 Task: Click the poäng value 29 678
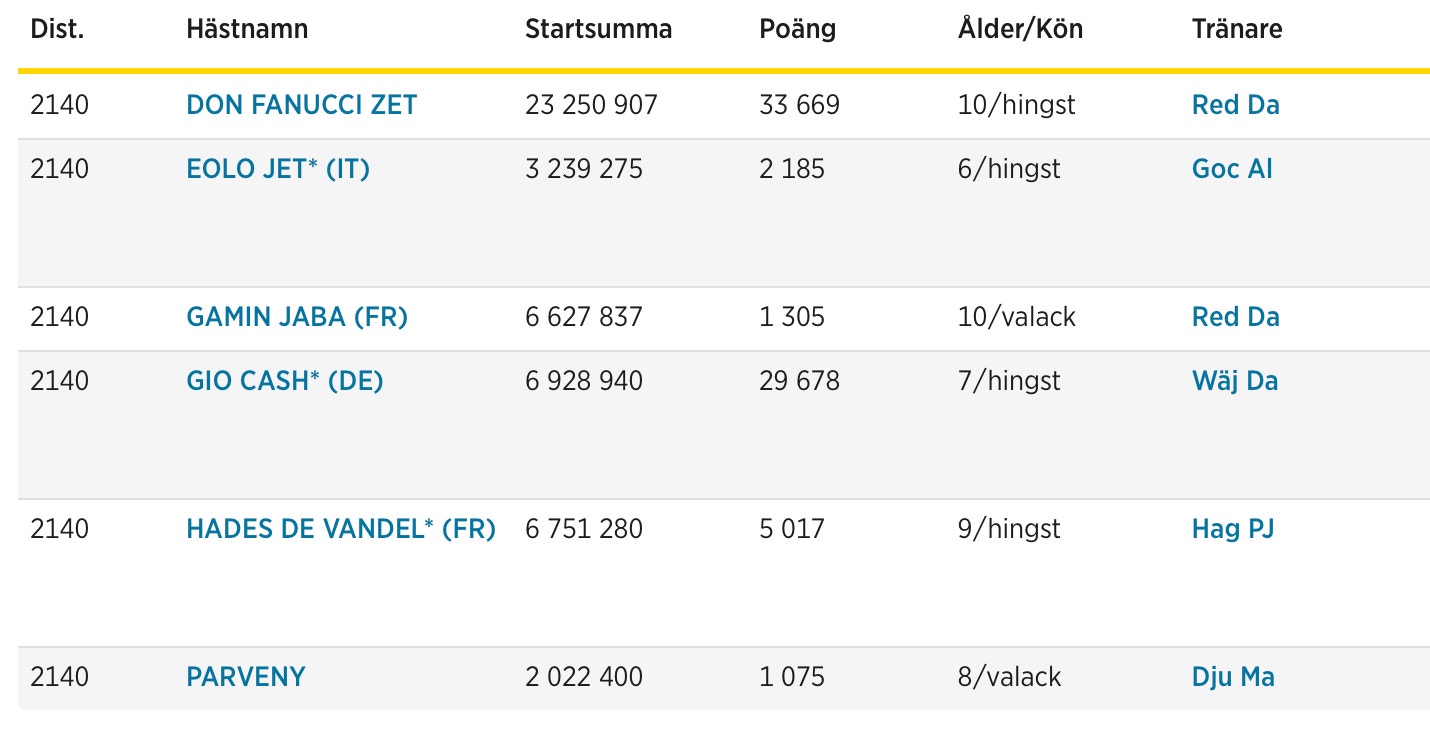coord(799,381)
